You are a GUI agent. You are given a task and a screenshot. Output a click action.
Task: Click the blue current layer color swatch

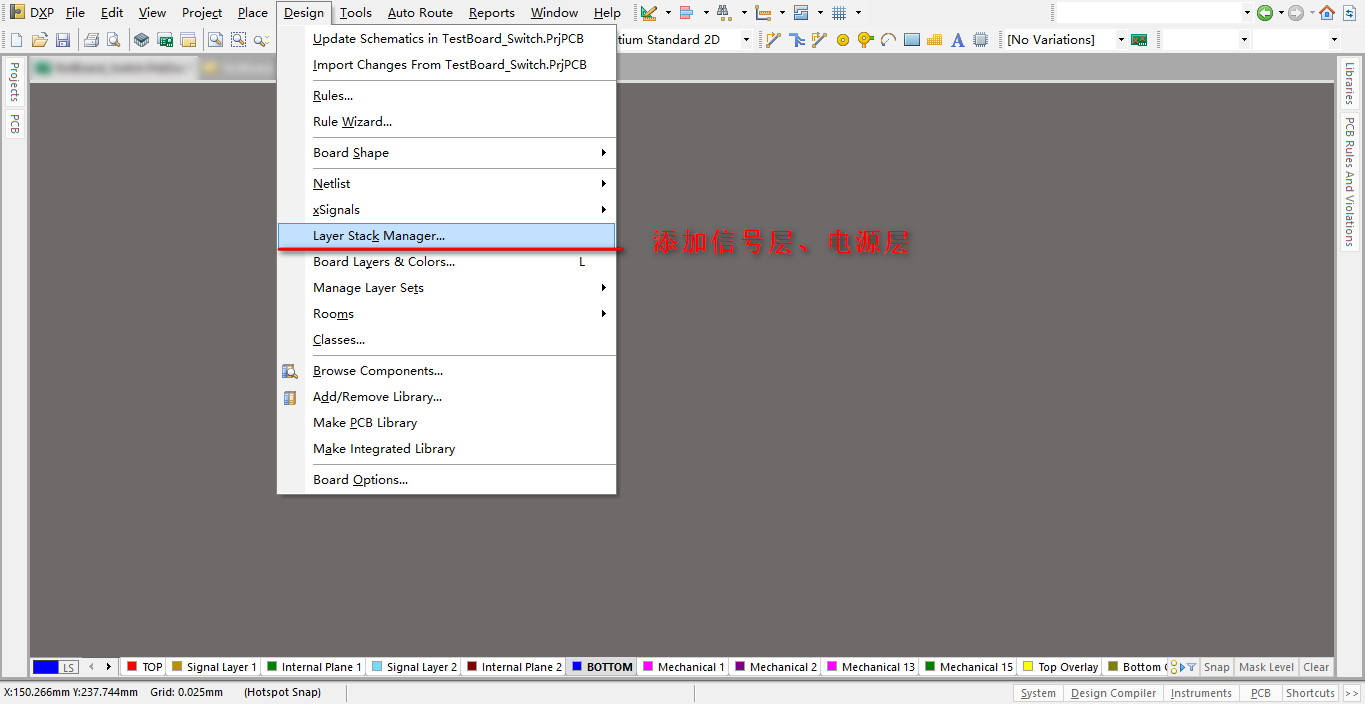[45, 667]
